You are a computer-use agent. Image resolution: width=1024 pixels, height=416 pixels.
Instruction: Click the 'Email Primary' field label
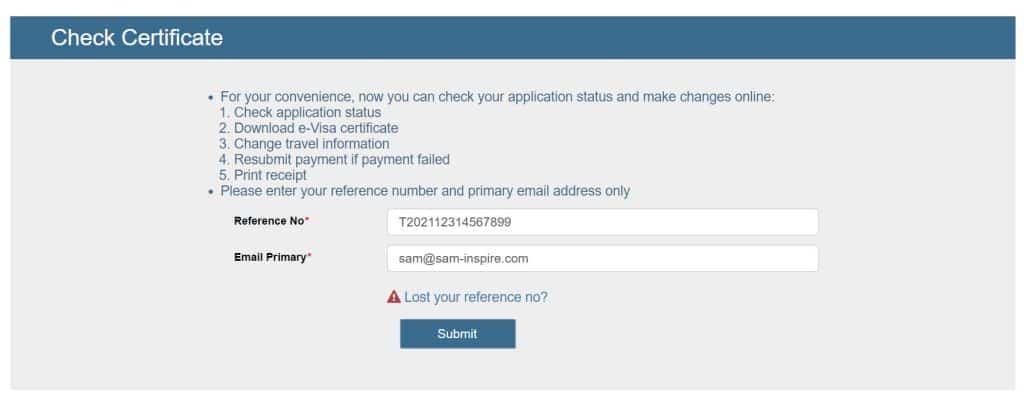pyautogui.click(x=270, y=257)
